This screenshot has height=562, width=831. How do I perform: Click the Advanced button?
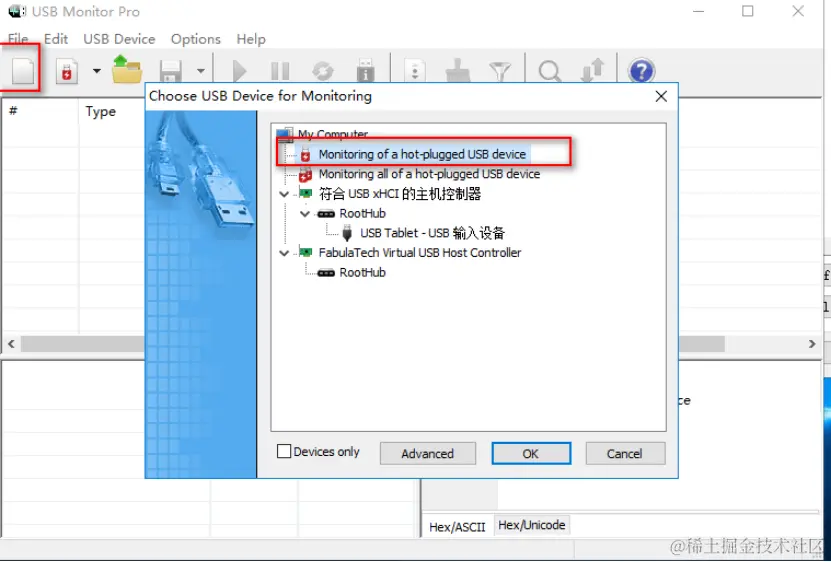(428, 454)
